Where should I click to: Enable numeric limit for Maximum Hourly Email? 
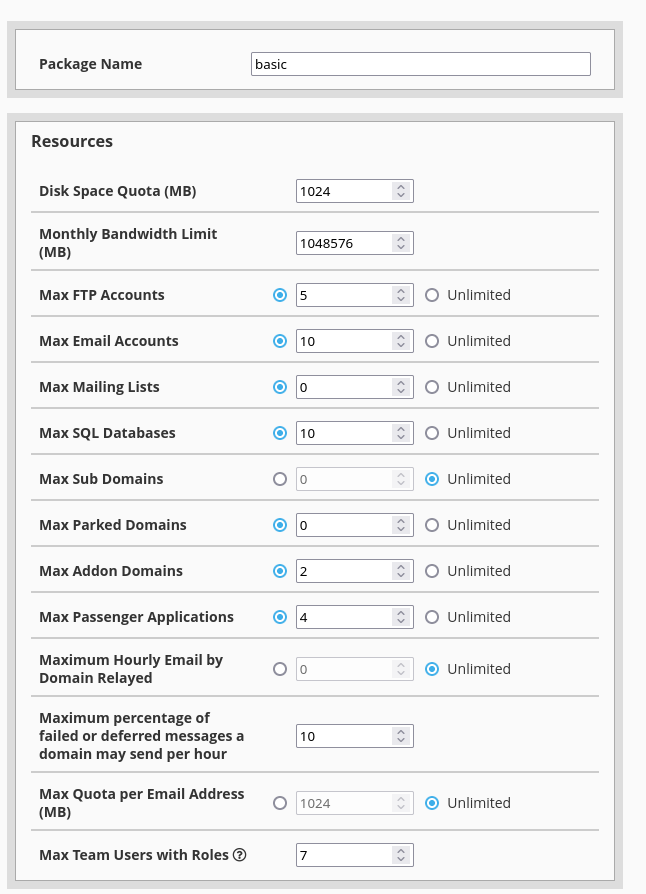[280, 669]
